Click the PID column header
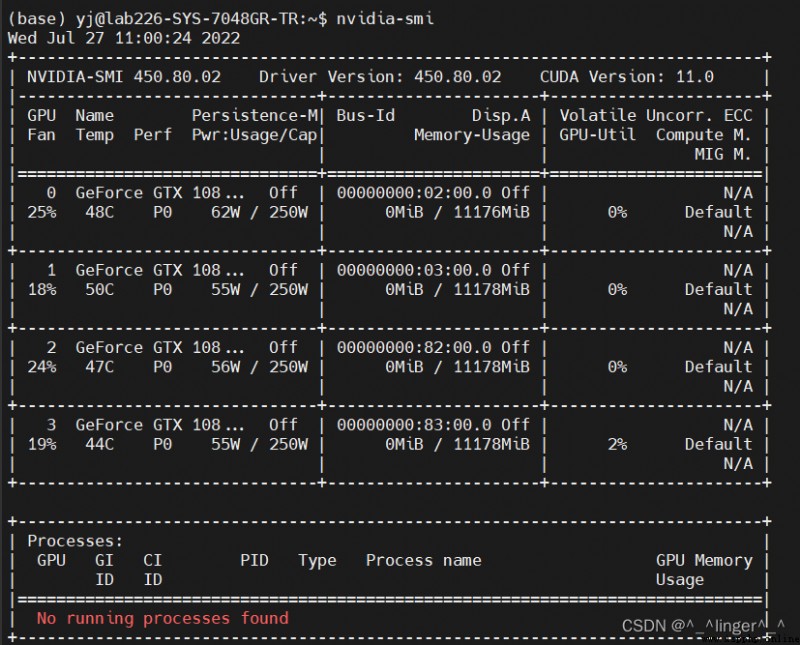This screenshot has width=800, height=645. pos(254,560)
